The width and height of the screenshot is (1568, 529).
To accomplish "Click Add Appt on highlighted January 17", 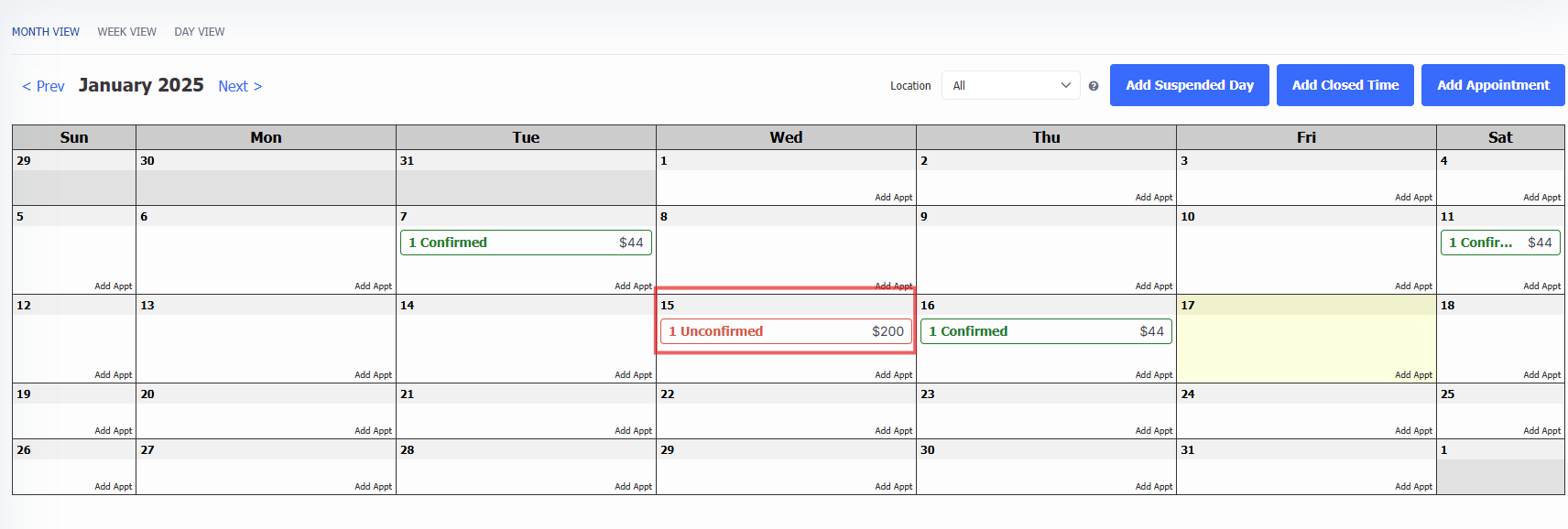I will pos(1413,375).
